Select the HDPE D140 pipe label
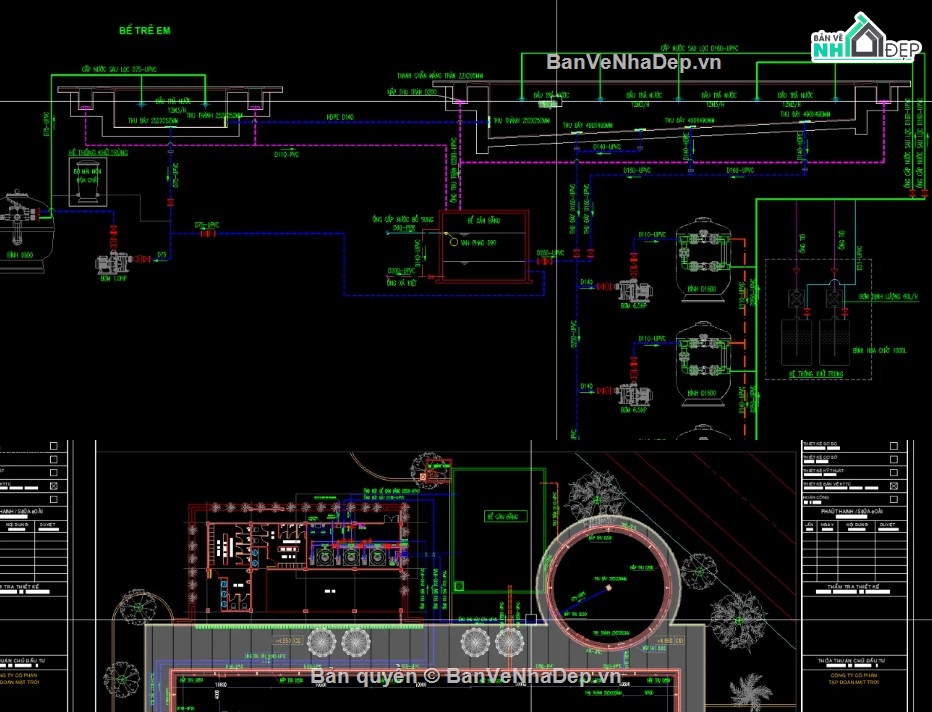 [340, 117]
